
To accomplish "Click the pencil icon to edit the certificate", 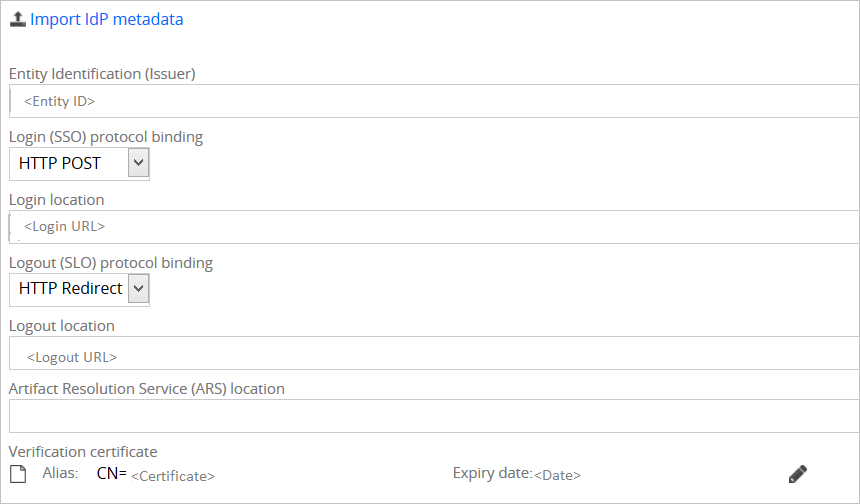I will [x=797, y=474].
